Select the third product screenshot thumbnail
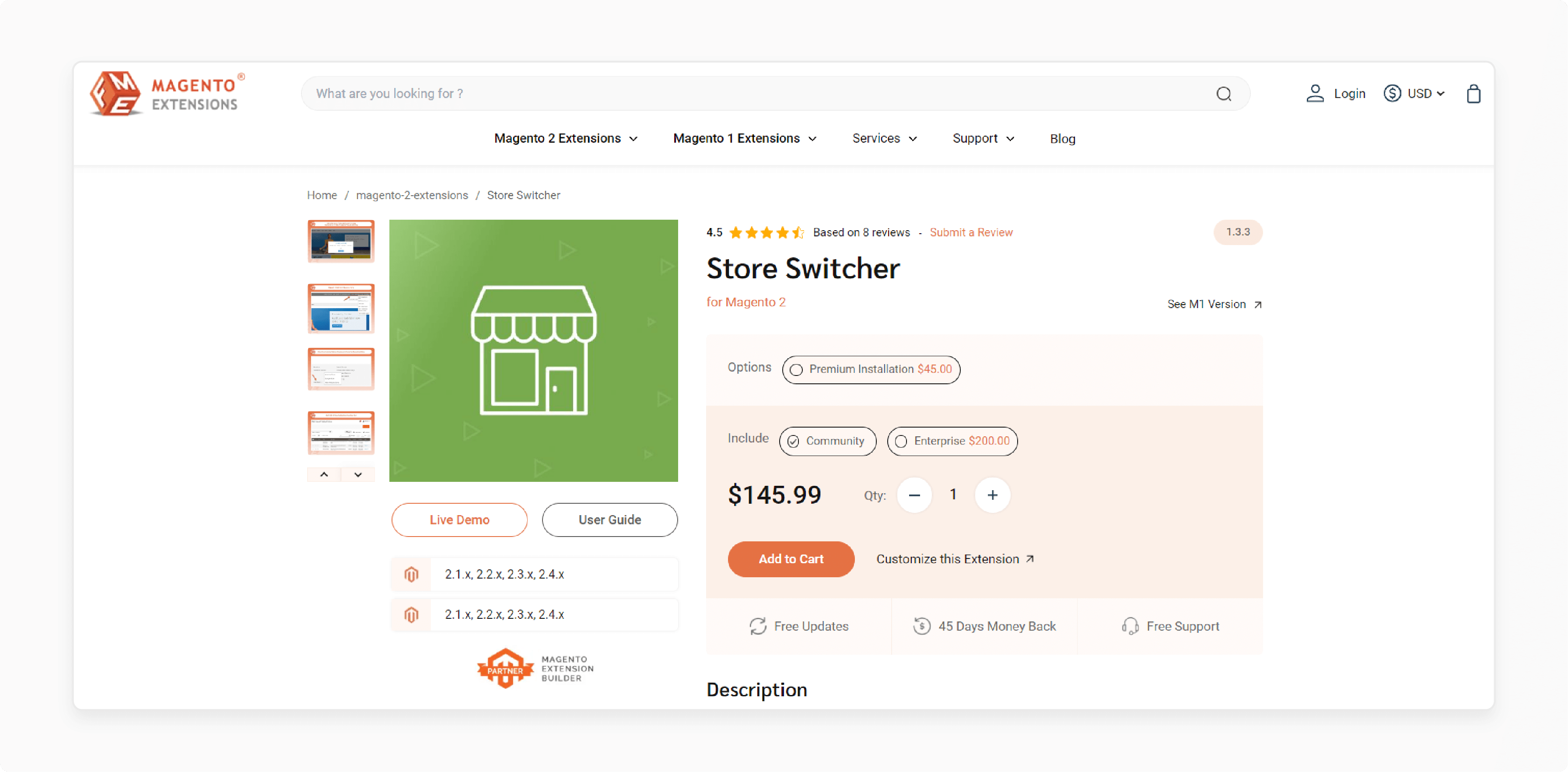 pyautogui.click(x=341, y=369)
